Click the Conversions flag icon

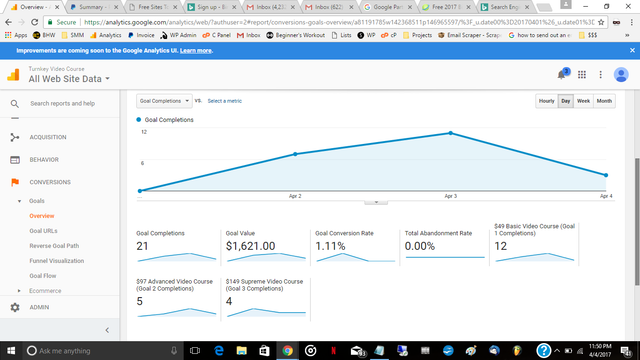coord(15,182)
